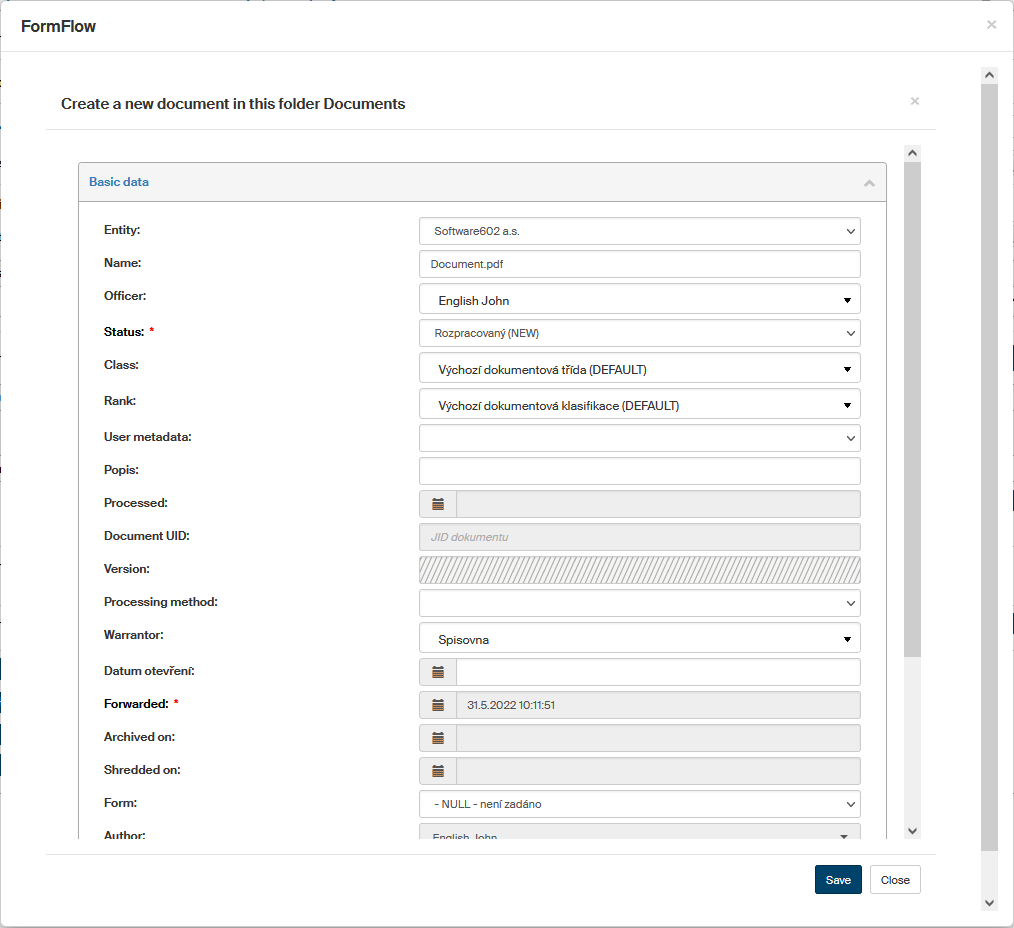This screenshot has width=1014, height=928.
Task: Open the Form dropdown
Action: coord(639,804)
